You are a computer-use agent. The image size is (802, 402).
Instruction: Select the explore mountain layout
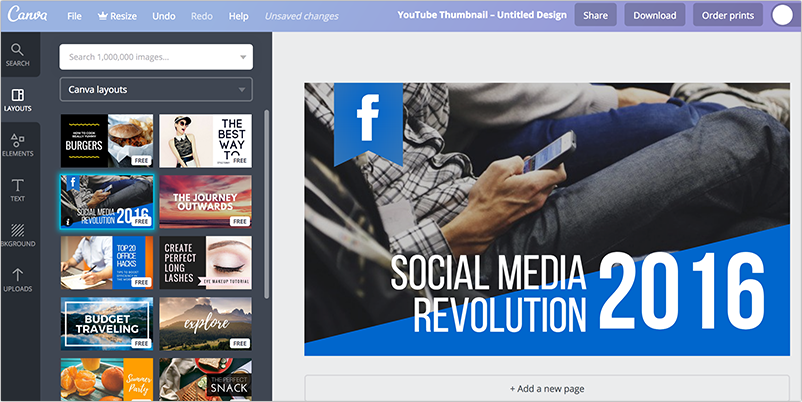point(206,324)
